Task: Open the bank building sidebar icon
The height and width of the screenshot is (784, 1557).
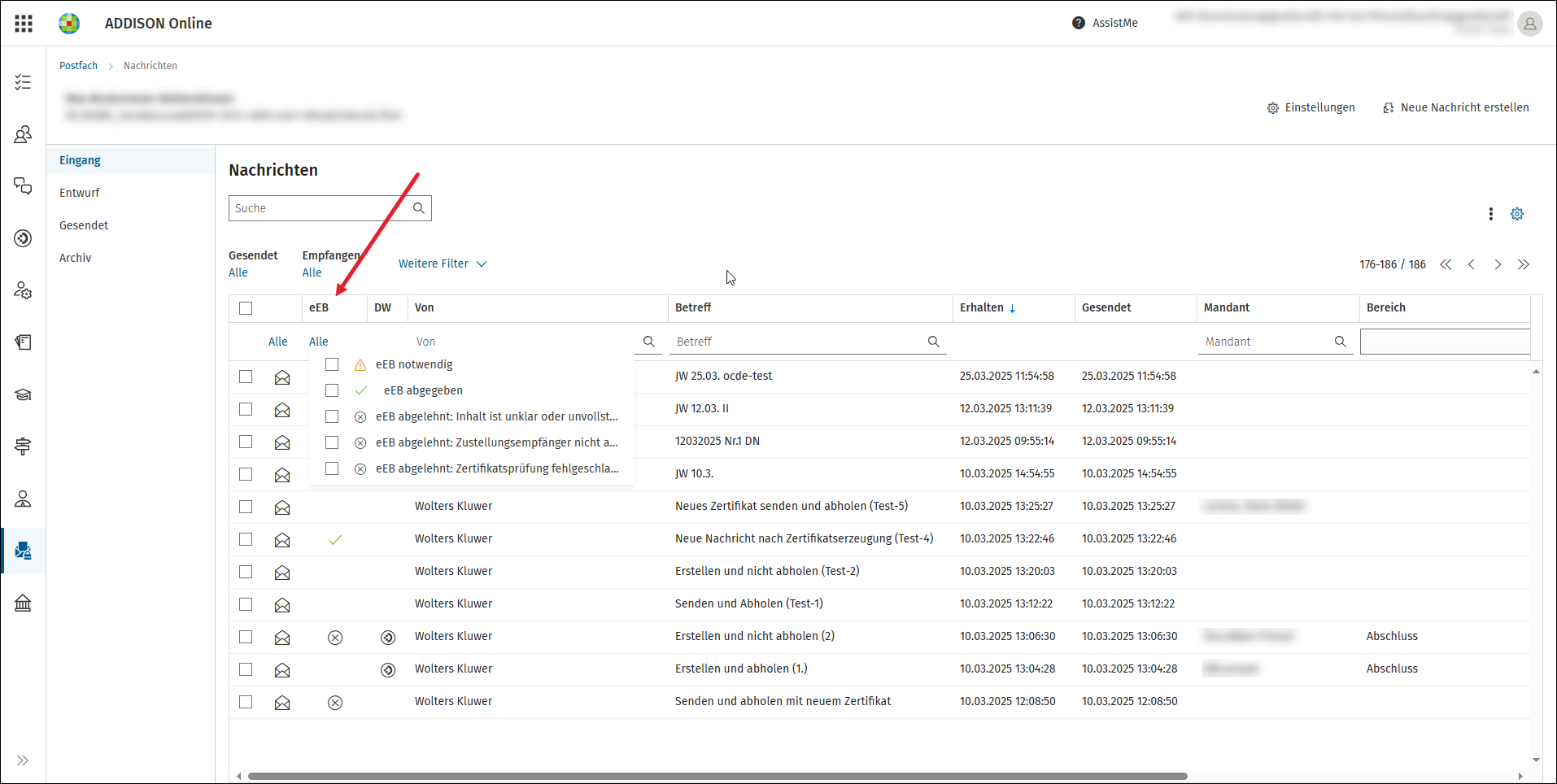Action: click(x=23, y=603)
